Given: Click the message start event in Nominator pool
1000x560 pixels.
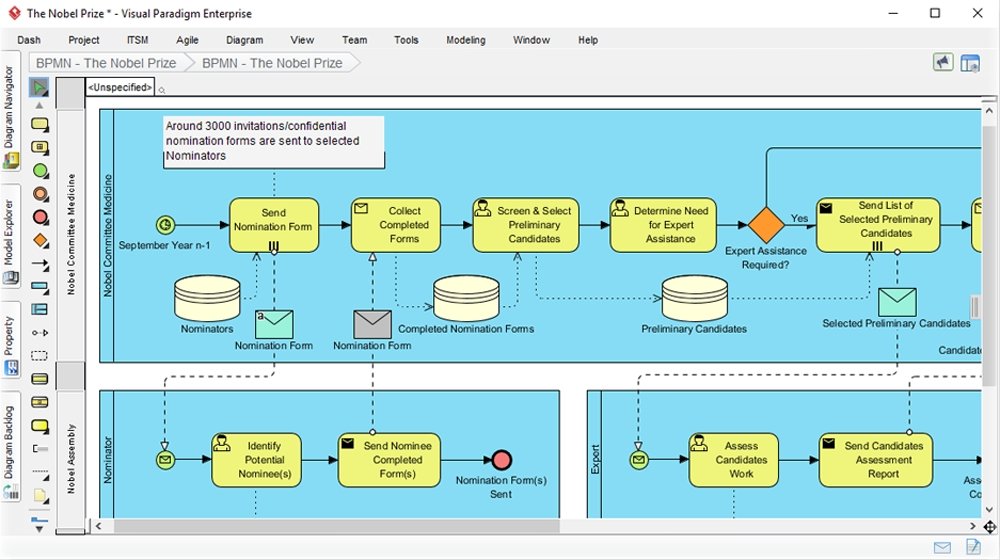Looking at the screenshot, I should [x=165, y=459].
